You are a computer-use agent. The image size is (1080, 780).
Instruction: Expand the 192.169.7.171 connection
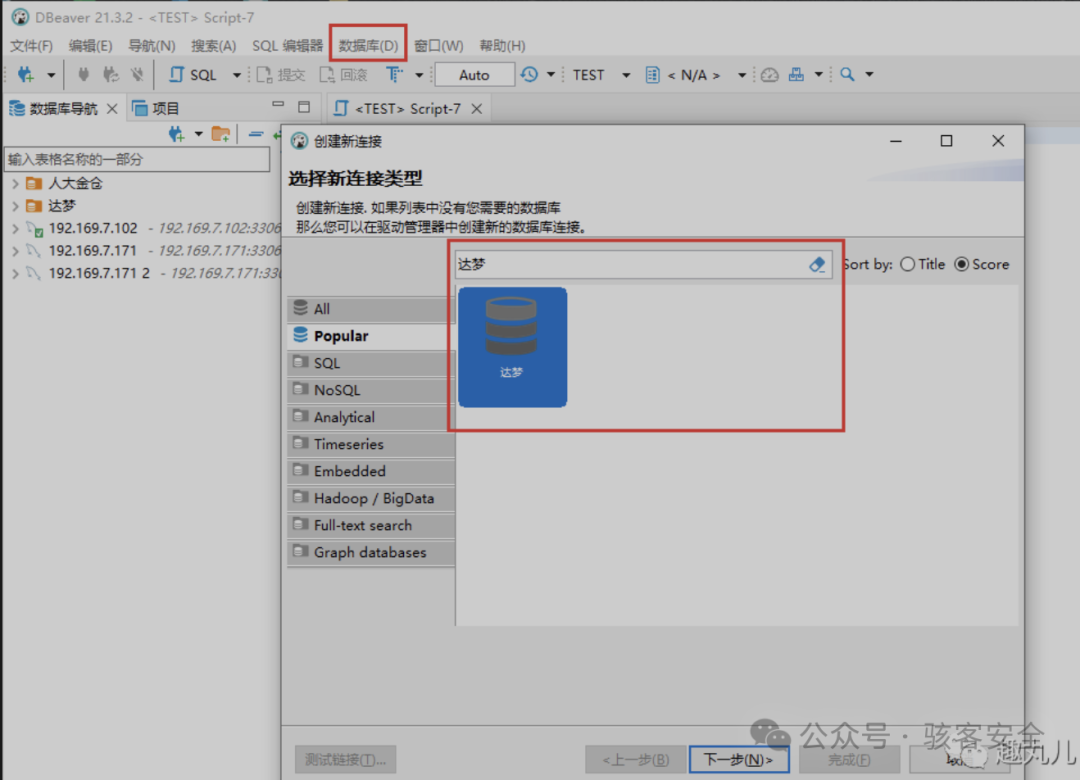pos(15,251)
